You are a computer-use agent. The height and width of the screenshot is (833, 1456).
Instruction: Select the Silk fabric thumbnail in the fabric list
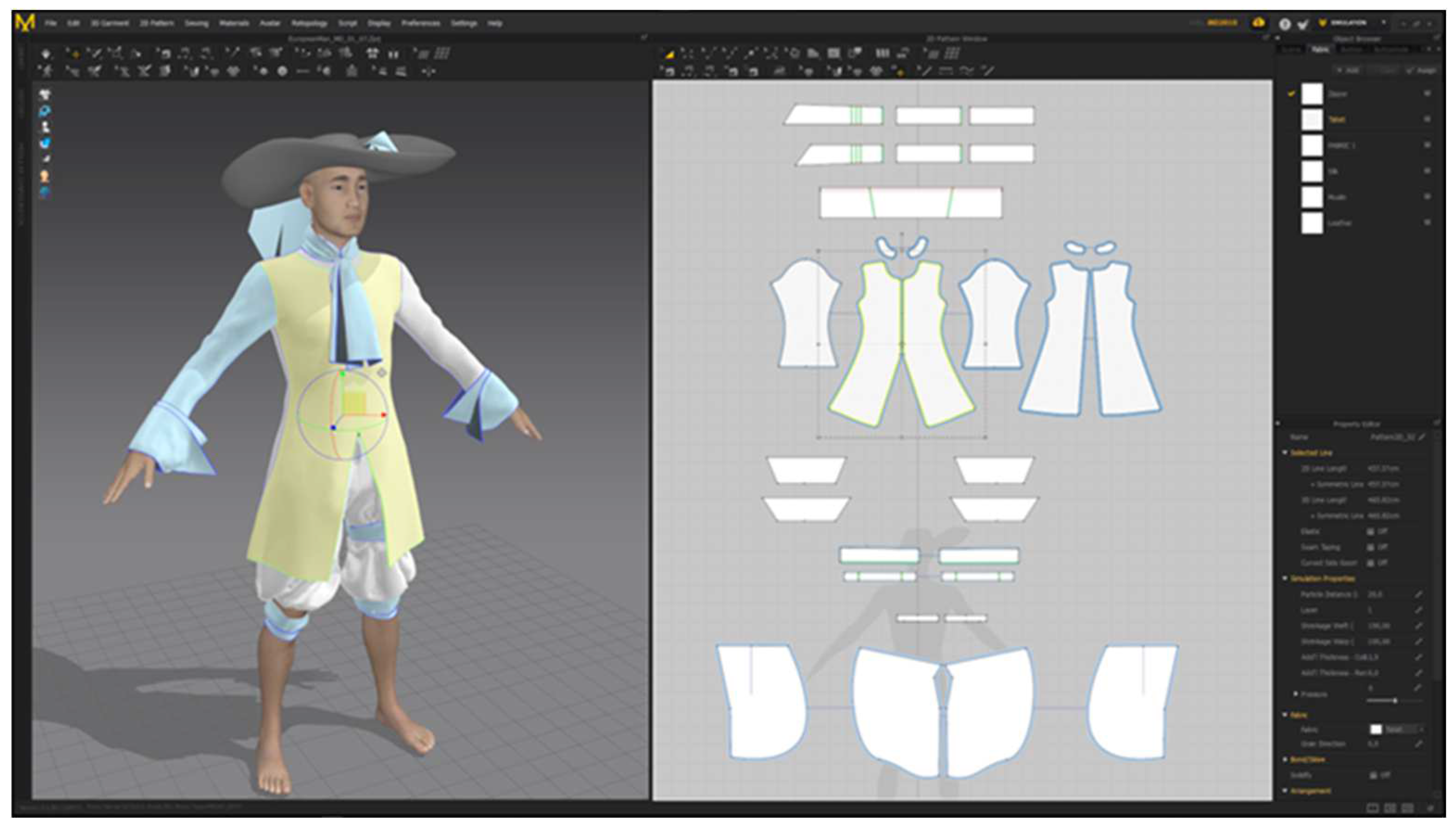point(1312,171)
